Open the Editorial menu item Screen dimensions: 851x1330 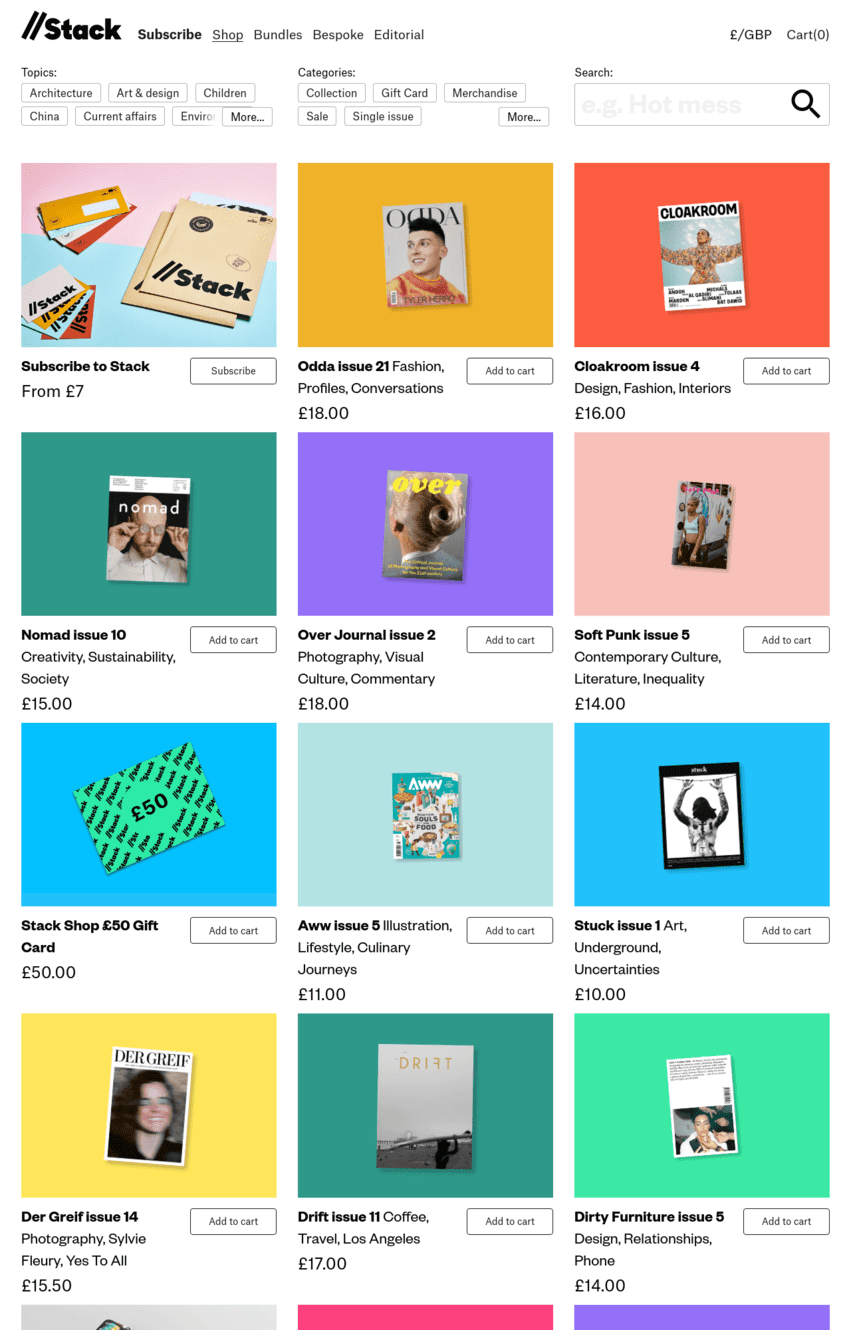tap(399, 34)
